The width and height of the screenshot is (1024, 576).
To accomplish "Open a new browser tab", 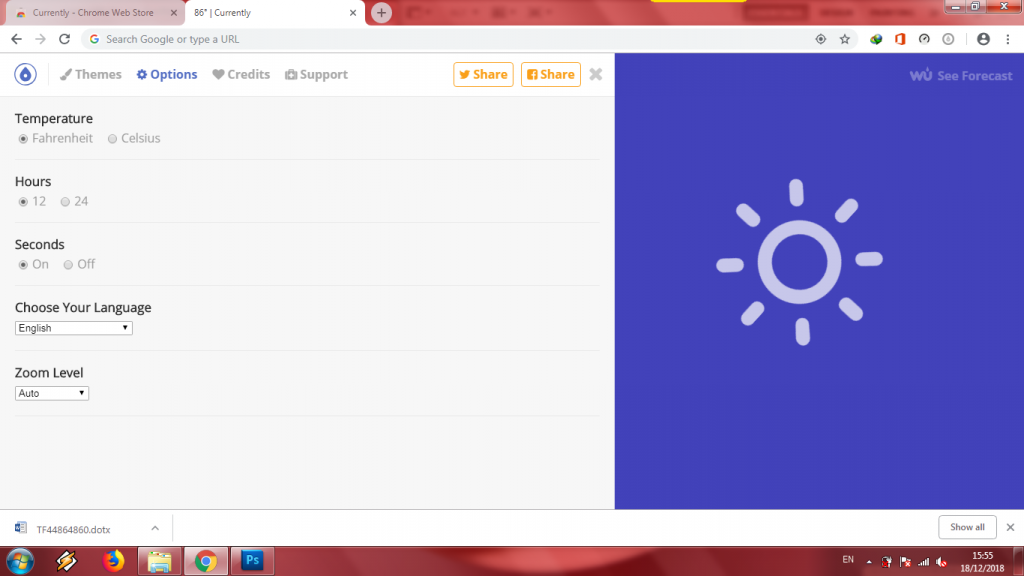I will click(x=381, y=12).
